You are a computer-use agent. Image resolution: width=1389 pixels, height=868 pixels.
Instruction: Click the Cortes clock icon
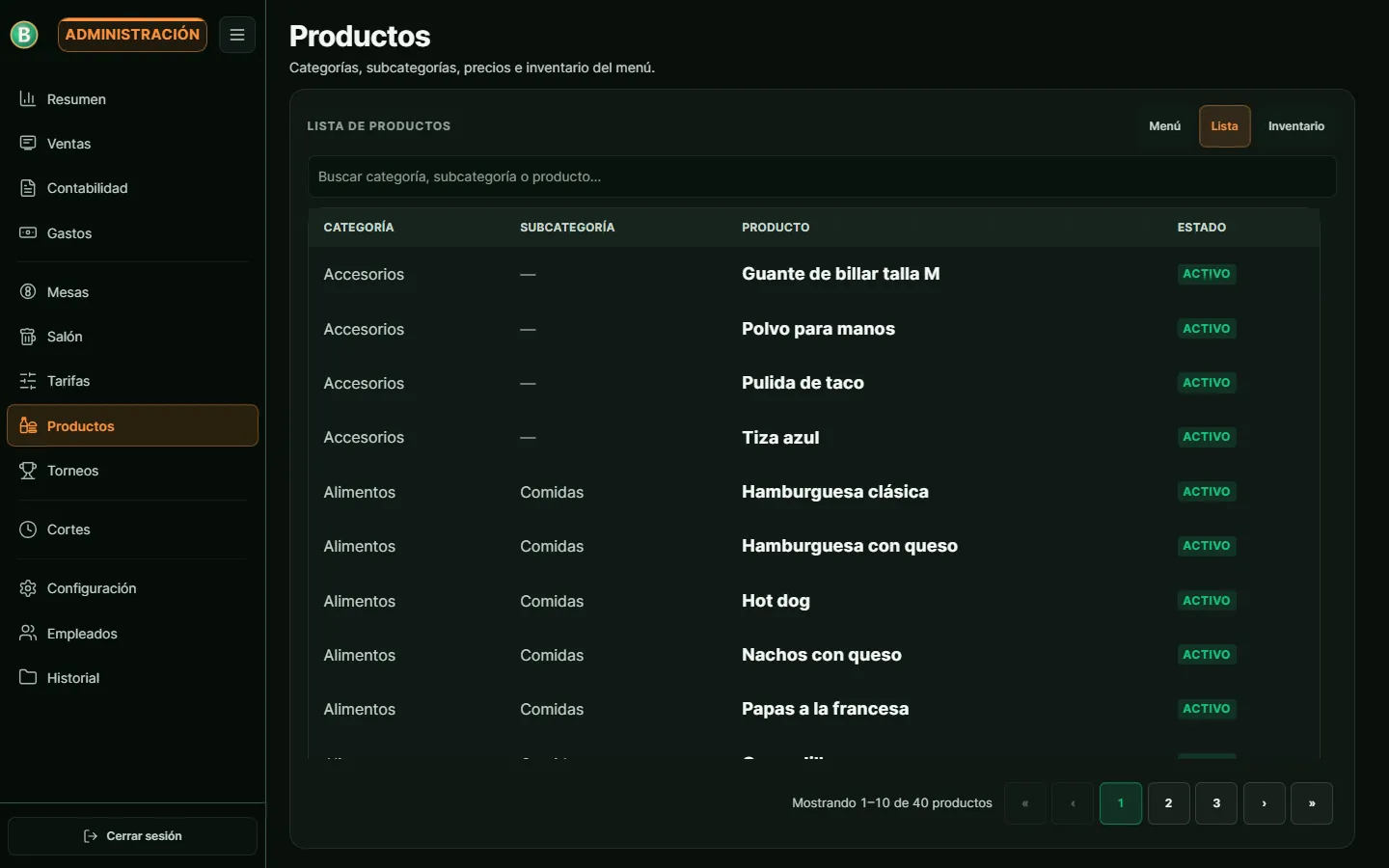pyautogui.click(x=28, y=529)
